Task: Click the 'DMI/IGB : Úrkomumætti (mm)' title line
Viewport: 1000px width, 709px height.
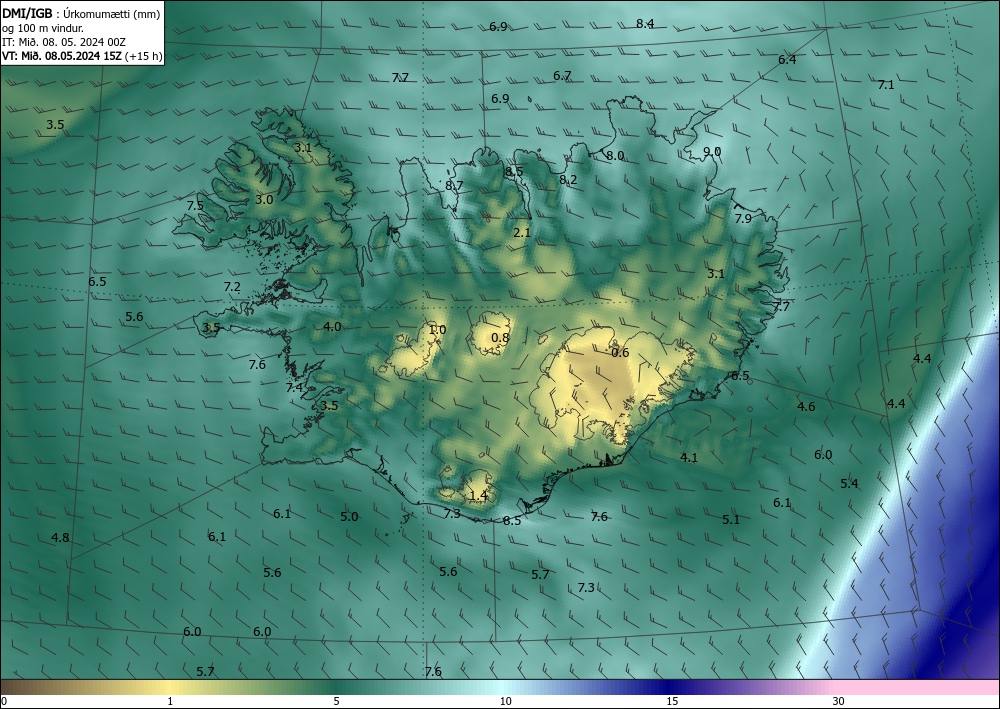Action: pyautogui.click(x=81, y=13)
